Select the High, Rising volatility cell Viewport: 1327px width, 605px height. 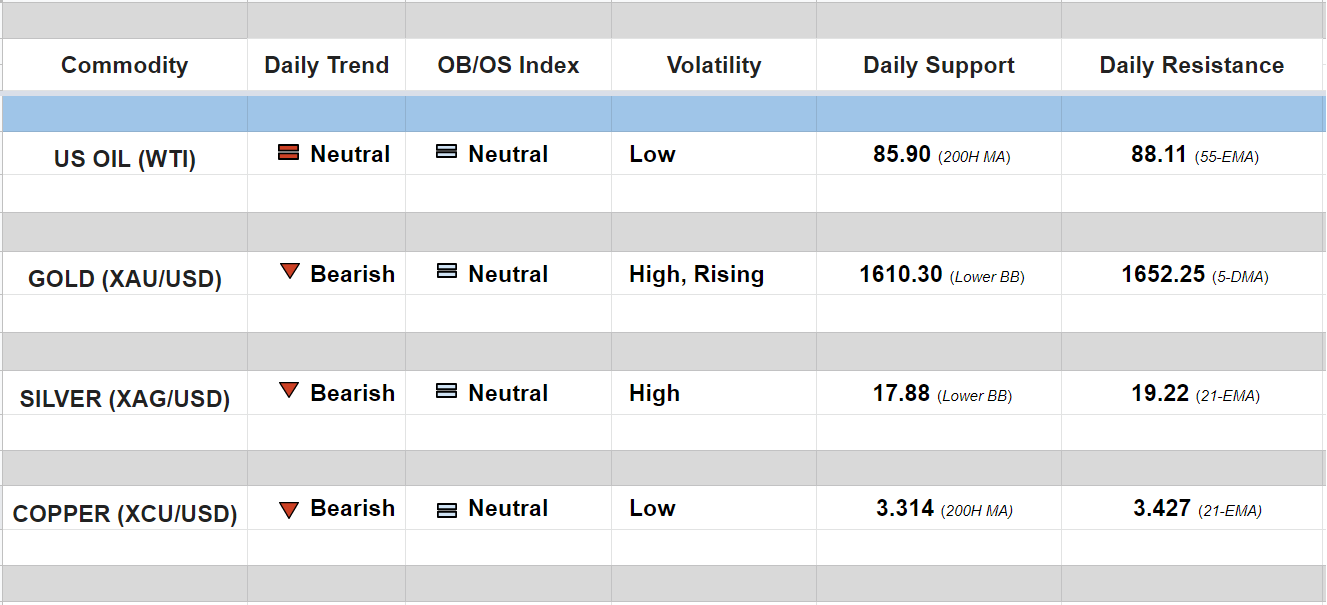coord(696,274)
